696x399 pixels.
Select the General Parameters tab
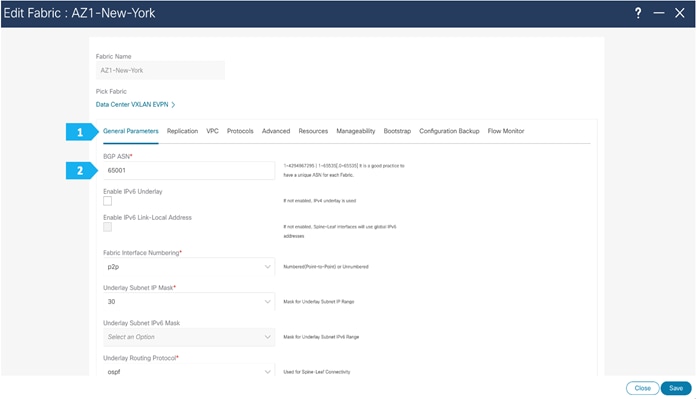pos(130,131)
